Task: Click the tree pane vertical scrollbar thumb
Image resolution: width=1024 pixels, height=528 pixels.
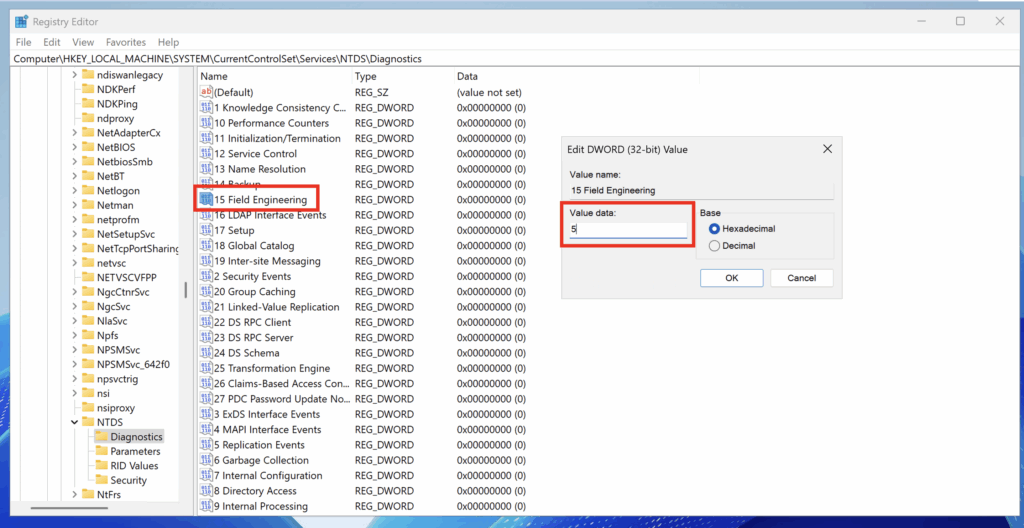Action: [x=185, y=290]
